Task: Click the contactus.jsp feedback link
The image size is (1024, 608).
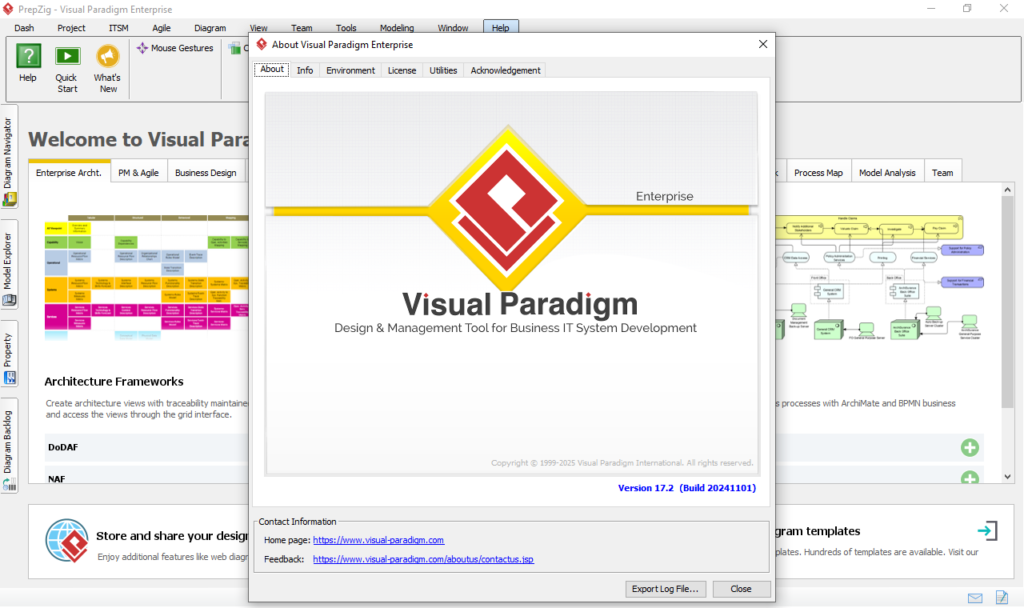Action: [x=423, y=559]
